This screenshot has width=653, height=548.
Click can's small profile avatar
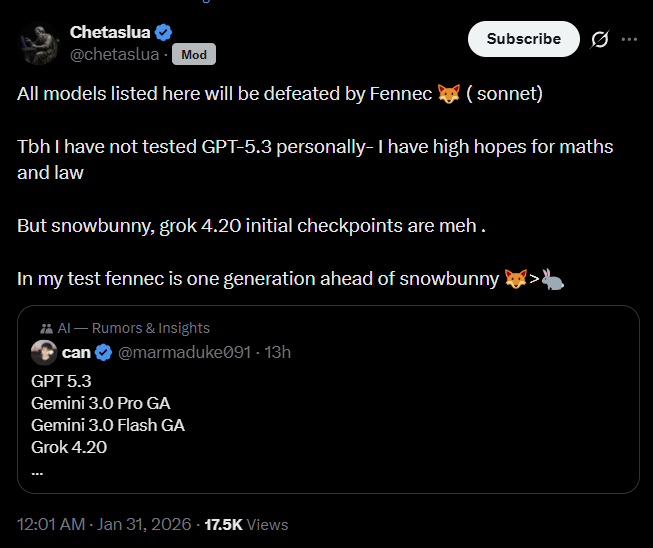[43, 352]
